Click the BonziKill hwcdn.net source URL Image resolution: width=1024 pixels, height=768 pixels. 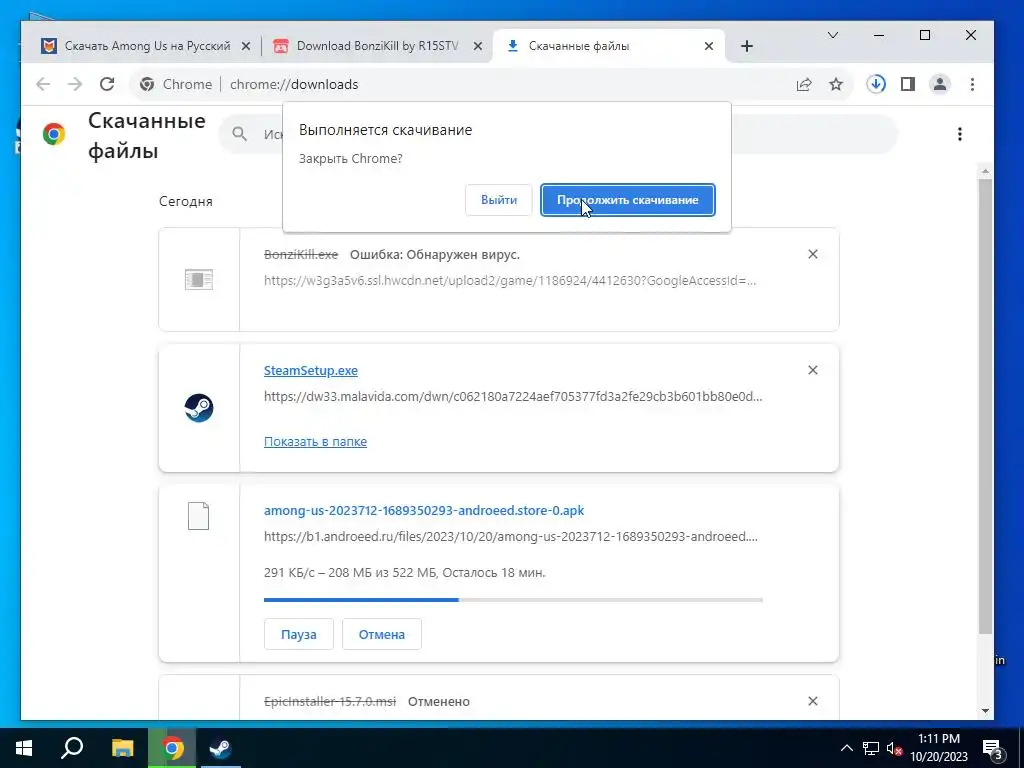[510, 281]
